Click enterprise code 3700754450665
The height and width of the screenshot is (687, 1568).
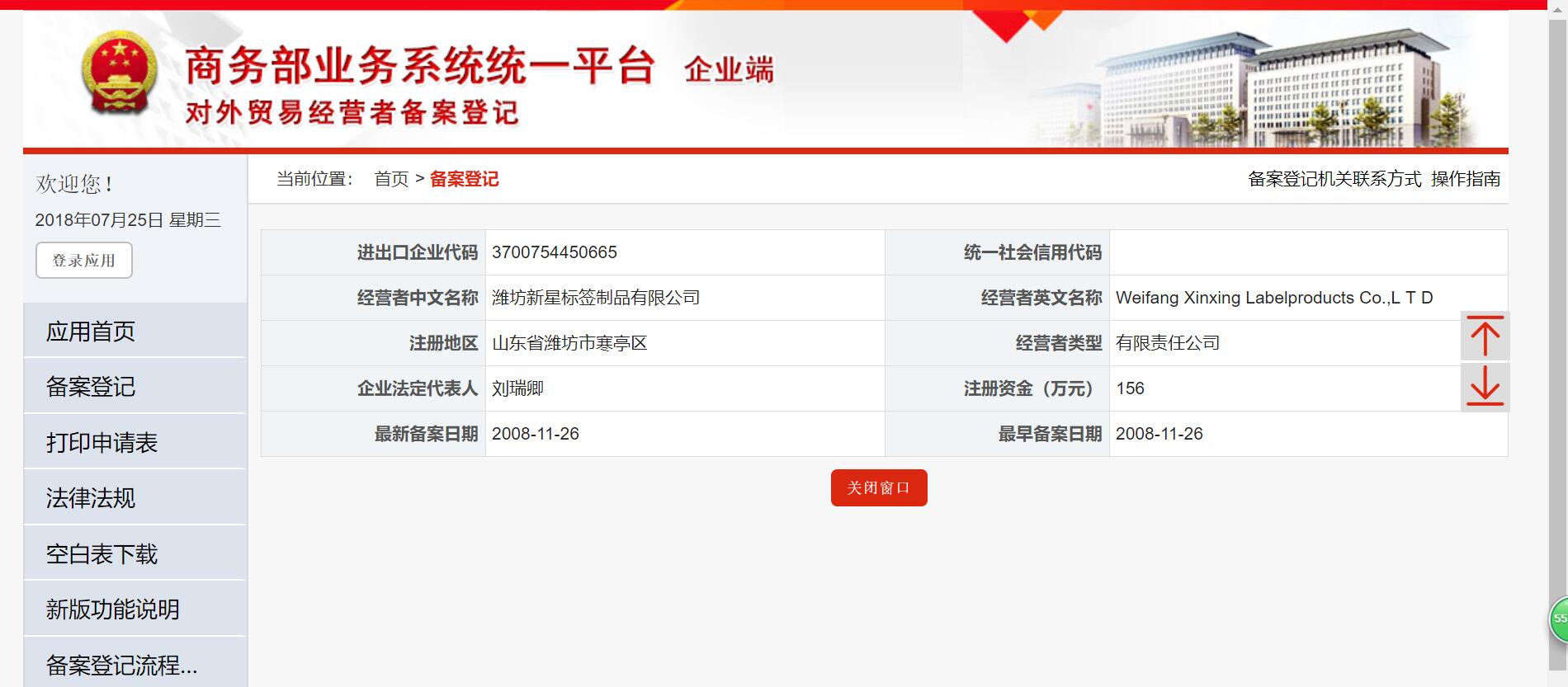[555, 252]
